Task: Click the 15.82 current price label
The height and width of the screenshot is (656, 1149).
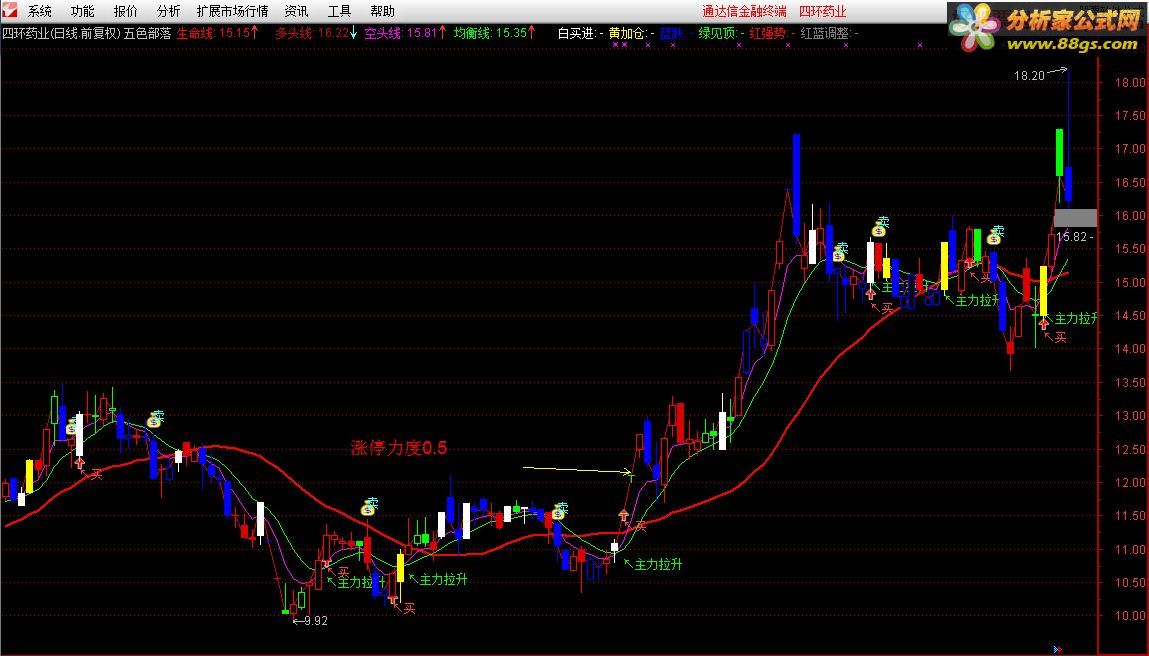Action: pos(1071,237)
